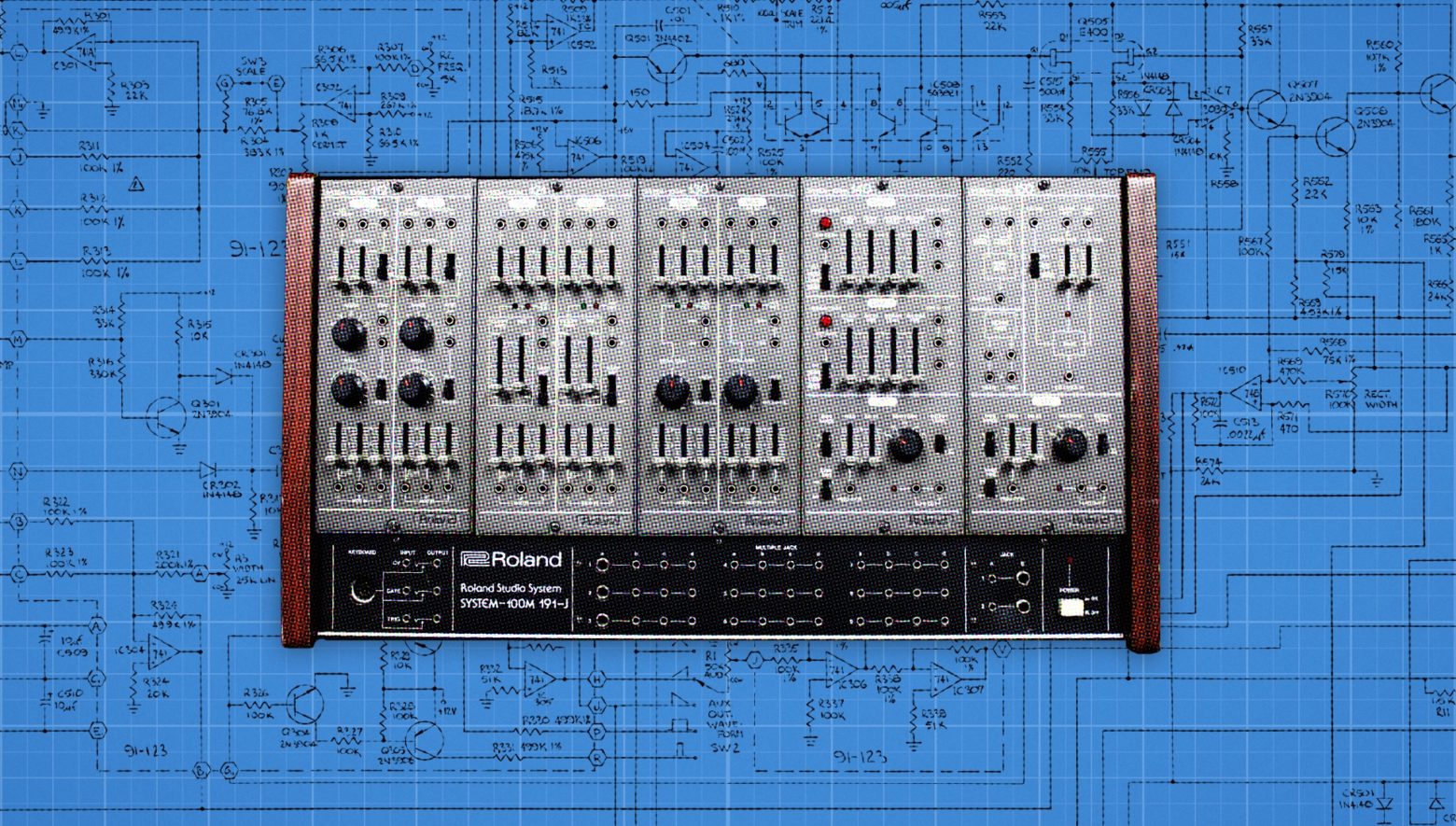This screenshot has height=826, width=1456.
Task: Toggle the lower red switch on the fourth module
Action: 826,320
